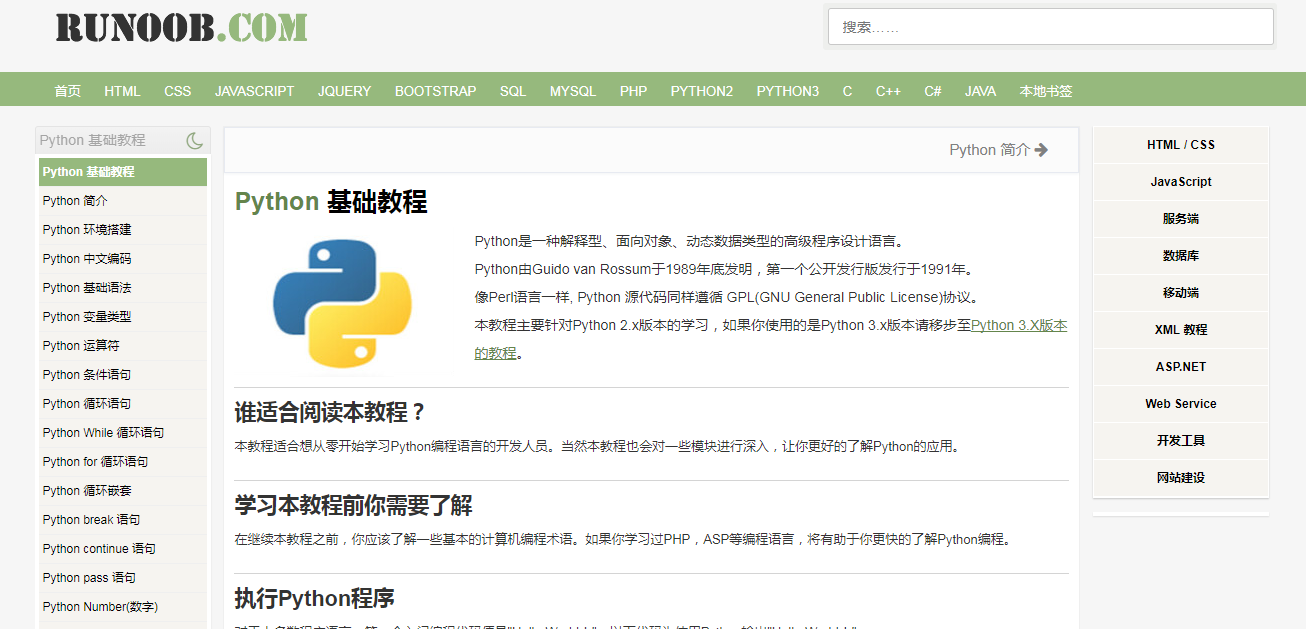Open C in the navigation bar
Screen dimensions: 1306x629
847,91
